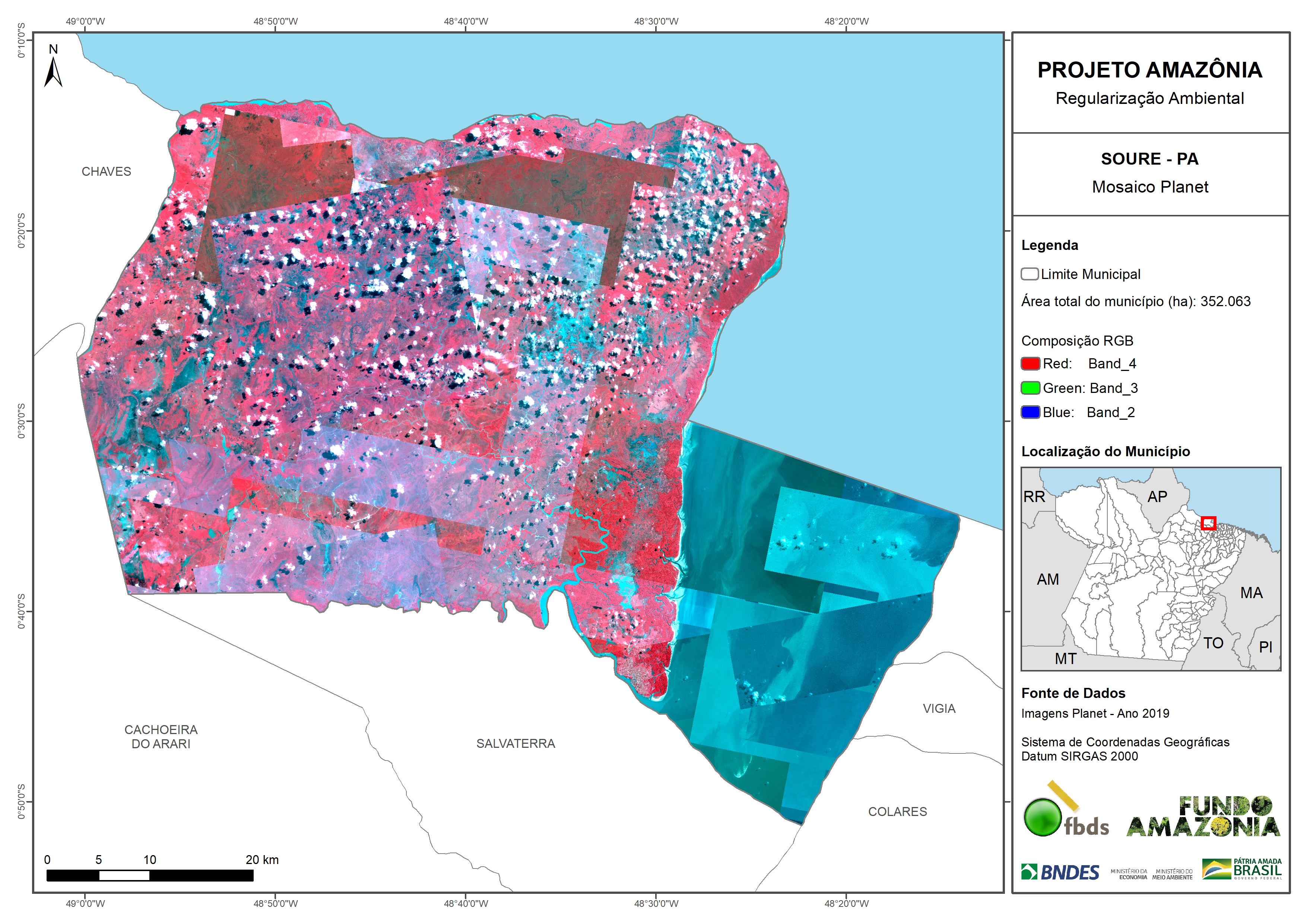Click the BNDES logo

click(x=1060, y=872)
